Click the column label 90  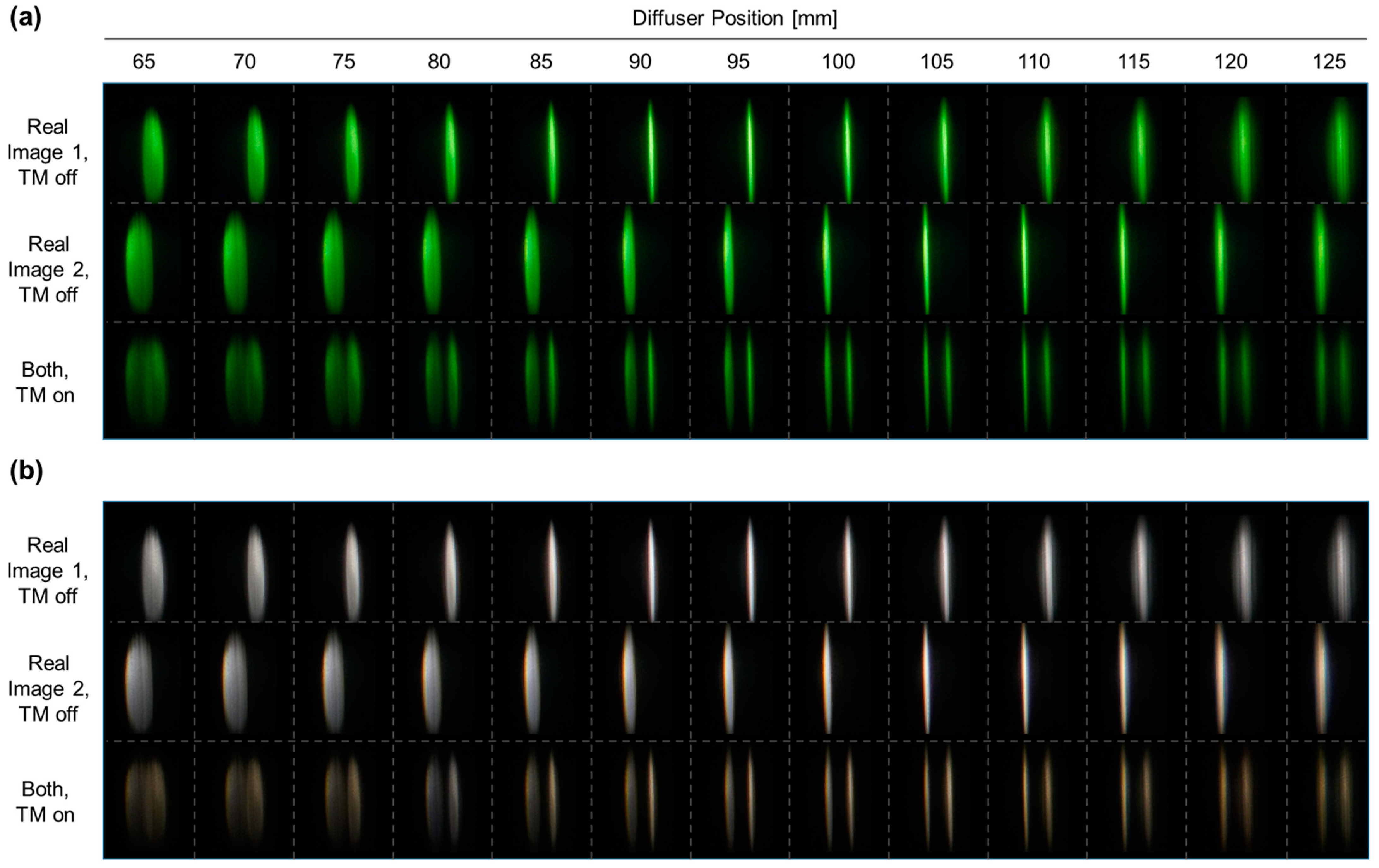[640, 61]
